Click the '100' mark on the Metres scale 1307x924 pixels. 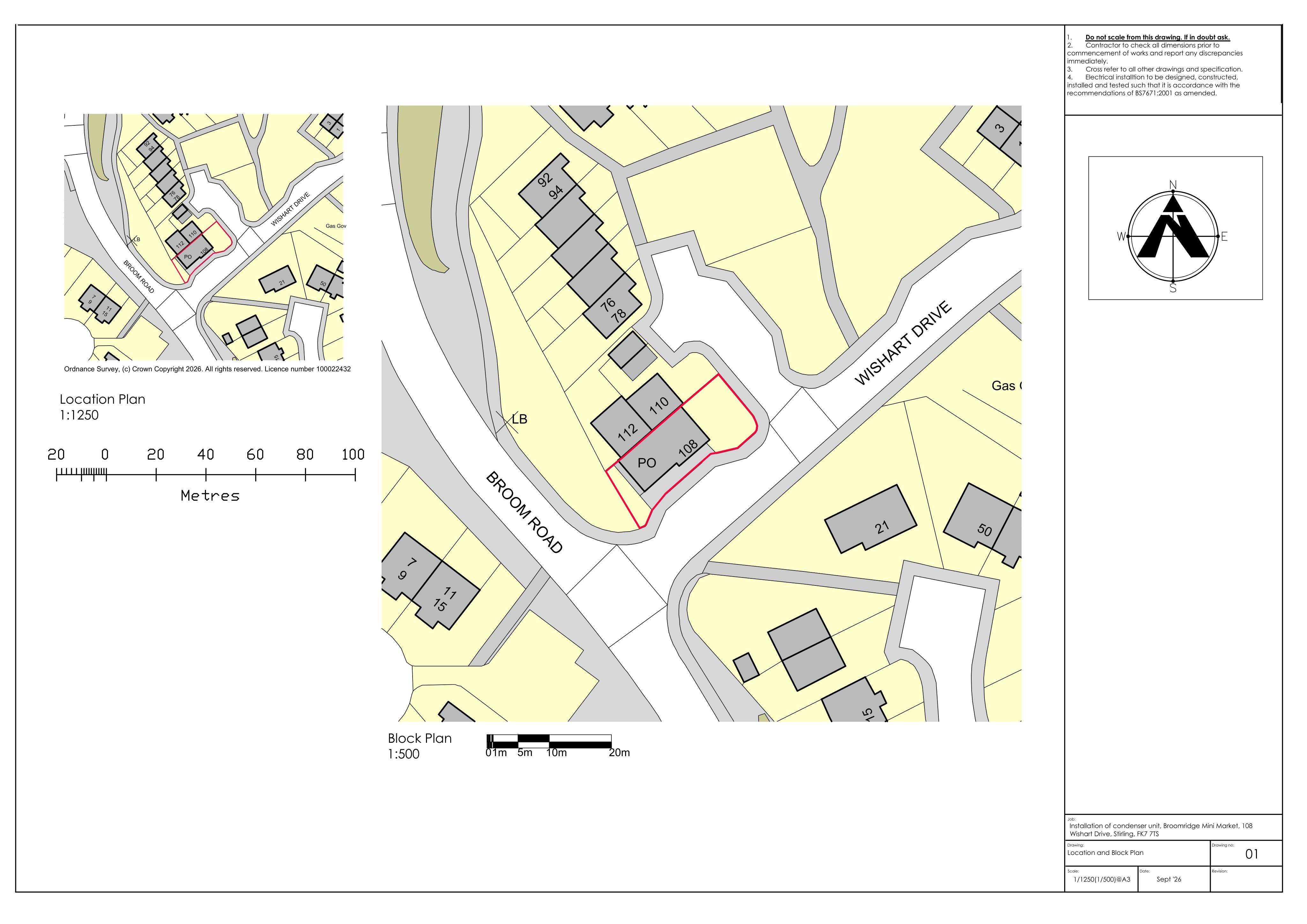click(x=353, y=455)
